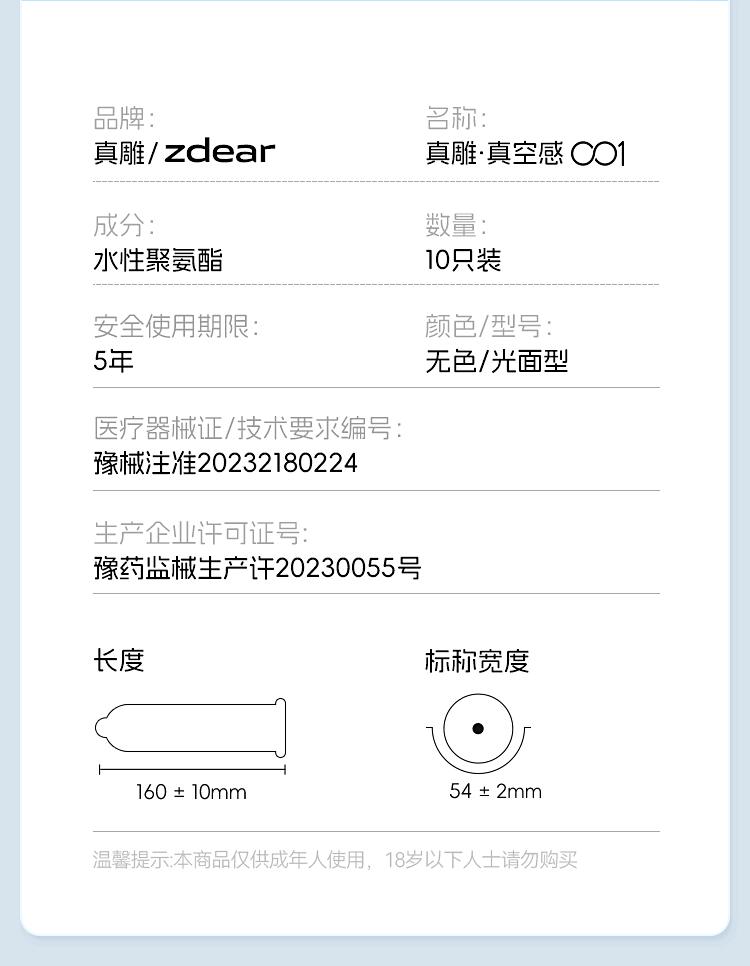Screen dimensions: 750x966
Task: Click the zdear brand logo text
Action: [x=219, y=152]
